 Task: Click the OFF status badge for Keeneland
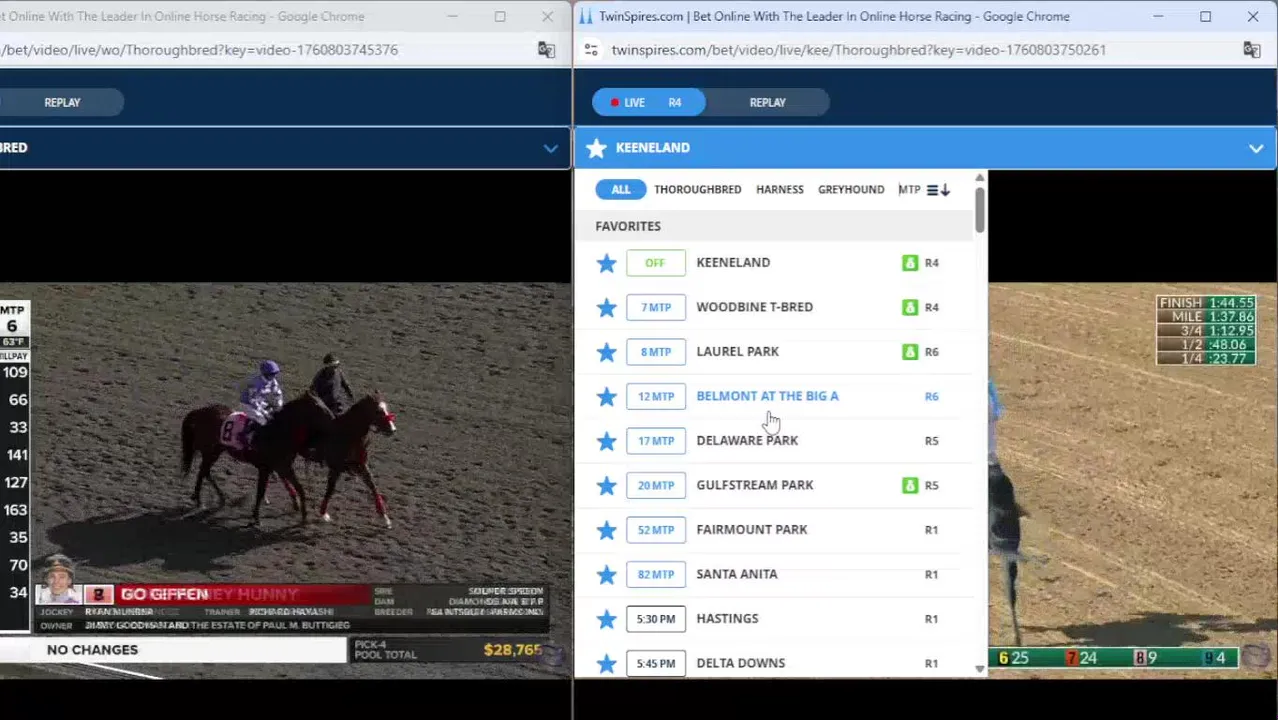pyautogui.click(x=656, y=263)
